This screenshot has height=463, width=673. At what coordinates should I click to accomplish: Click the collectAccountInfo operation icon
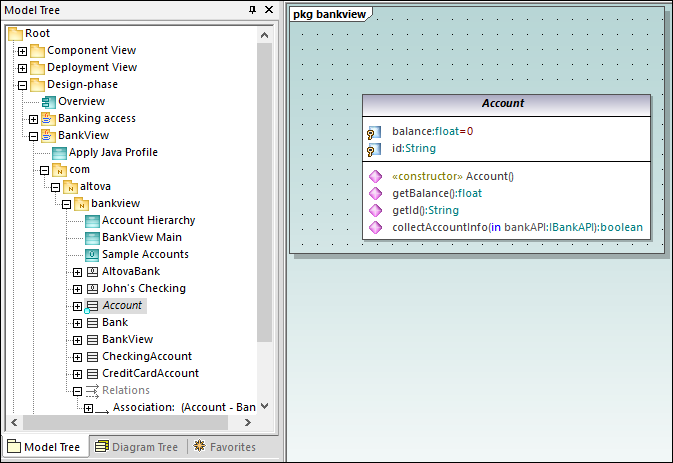click(375, 228)
